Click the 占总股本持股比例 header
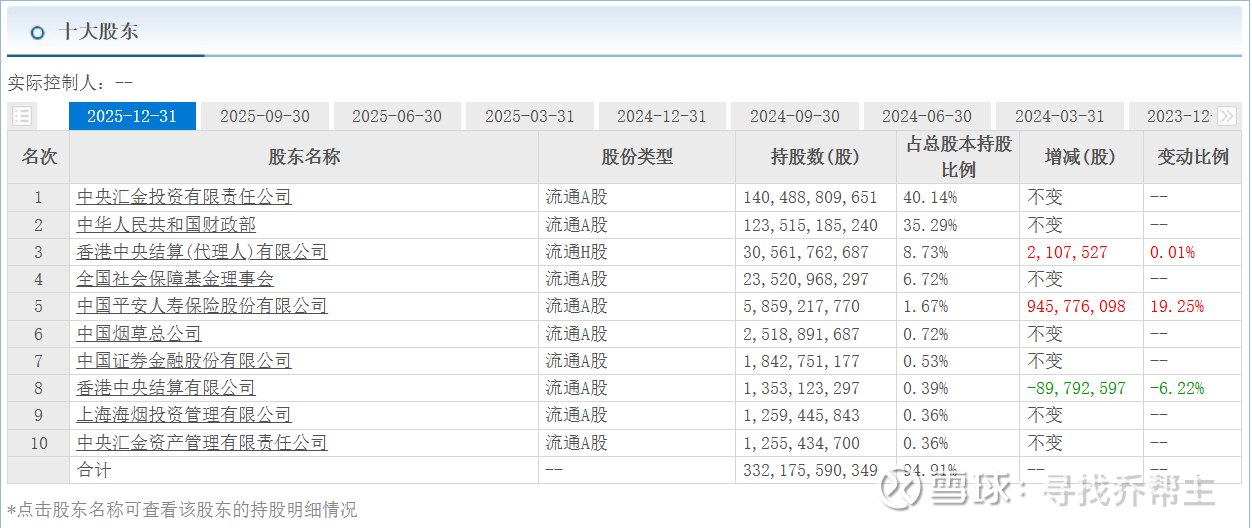The width and height of the screenshot is (1252, 528). (959, 157)
